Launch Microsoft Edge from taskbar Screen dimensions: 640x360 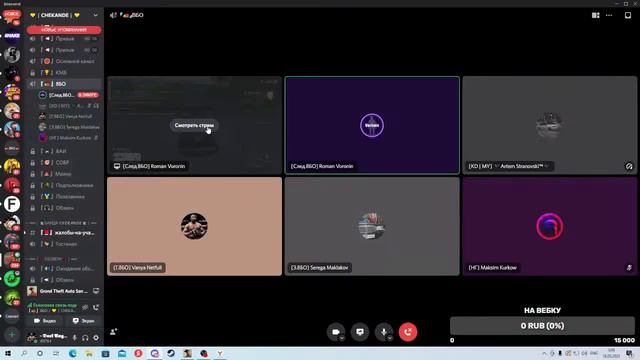(73, 353)
